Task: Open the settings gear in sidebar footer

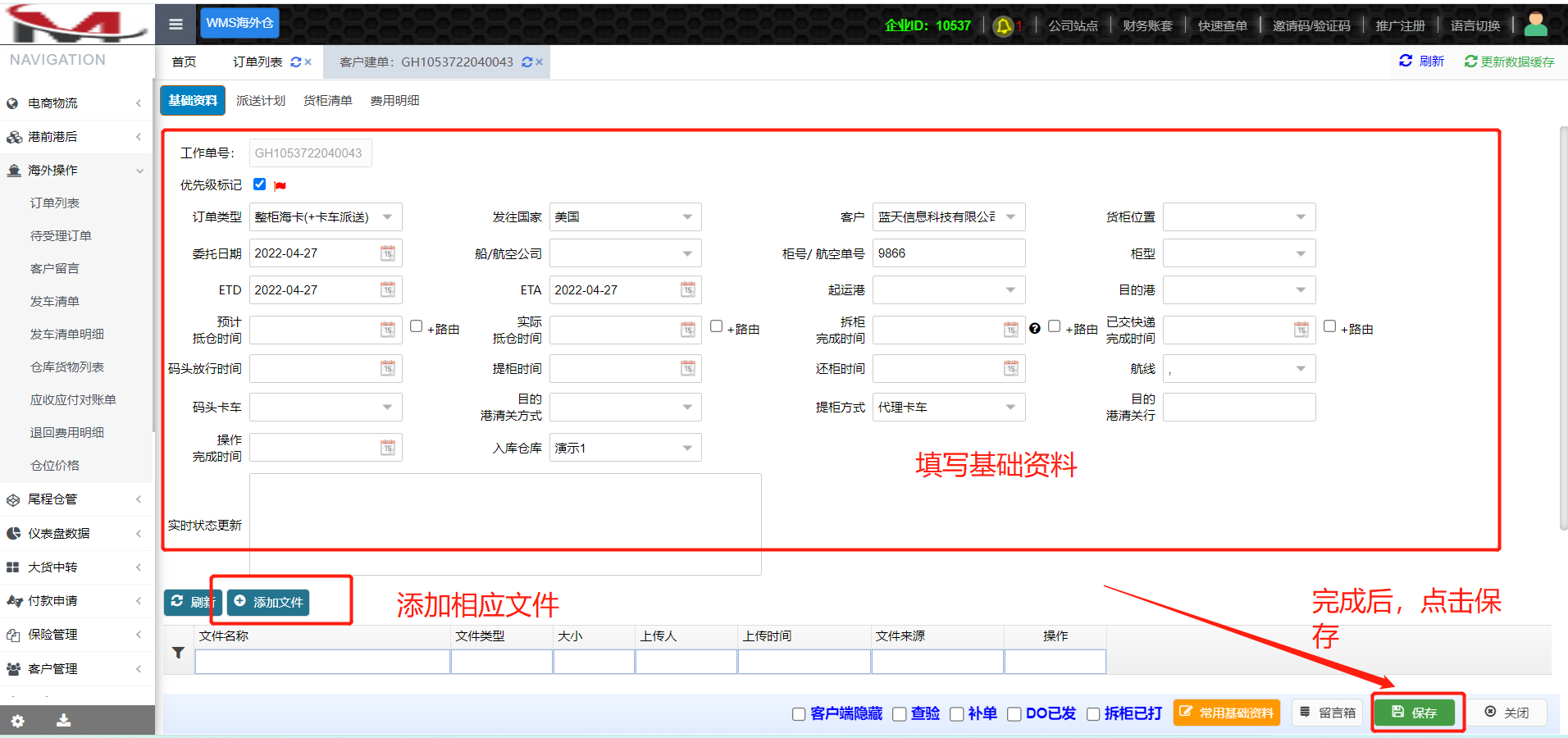Action: pos(17,721)
